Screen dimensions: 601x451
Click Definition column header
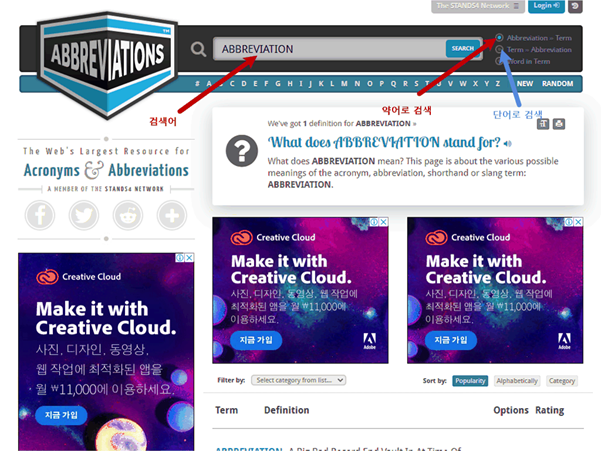tap(287, 410)
